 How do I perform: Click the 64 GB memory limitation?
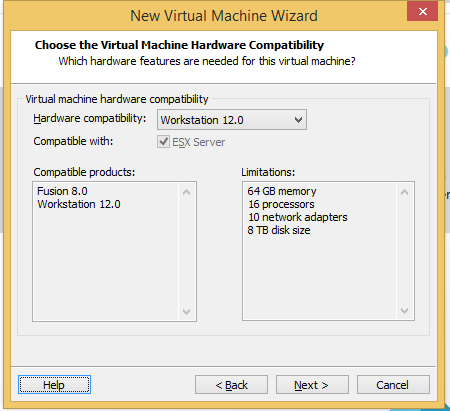pos(282,191)
